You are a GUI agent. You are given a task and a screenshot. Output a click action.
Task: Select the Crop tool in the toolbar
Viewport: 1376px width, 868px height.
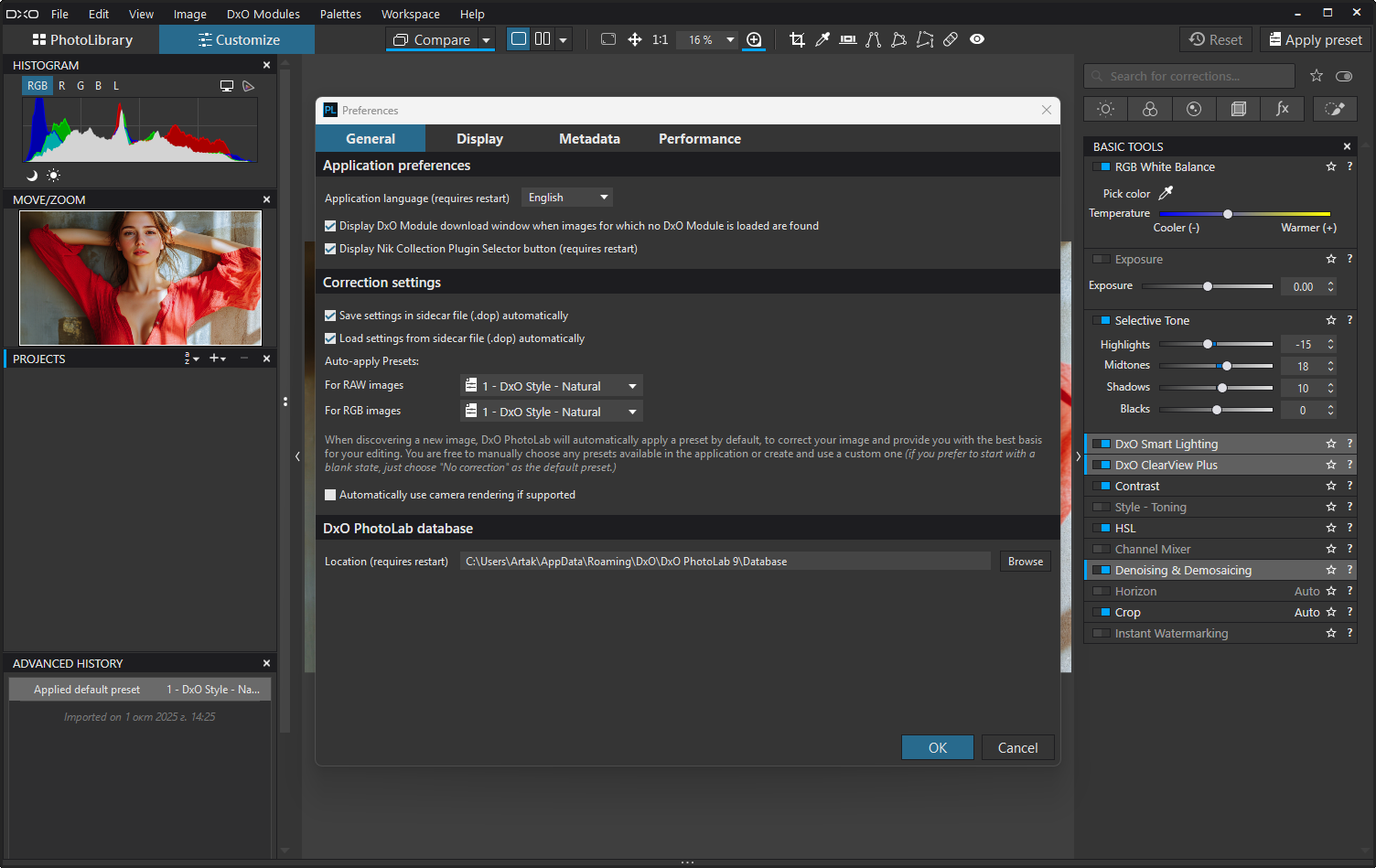797,39
